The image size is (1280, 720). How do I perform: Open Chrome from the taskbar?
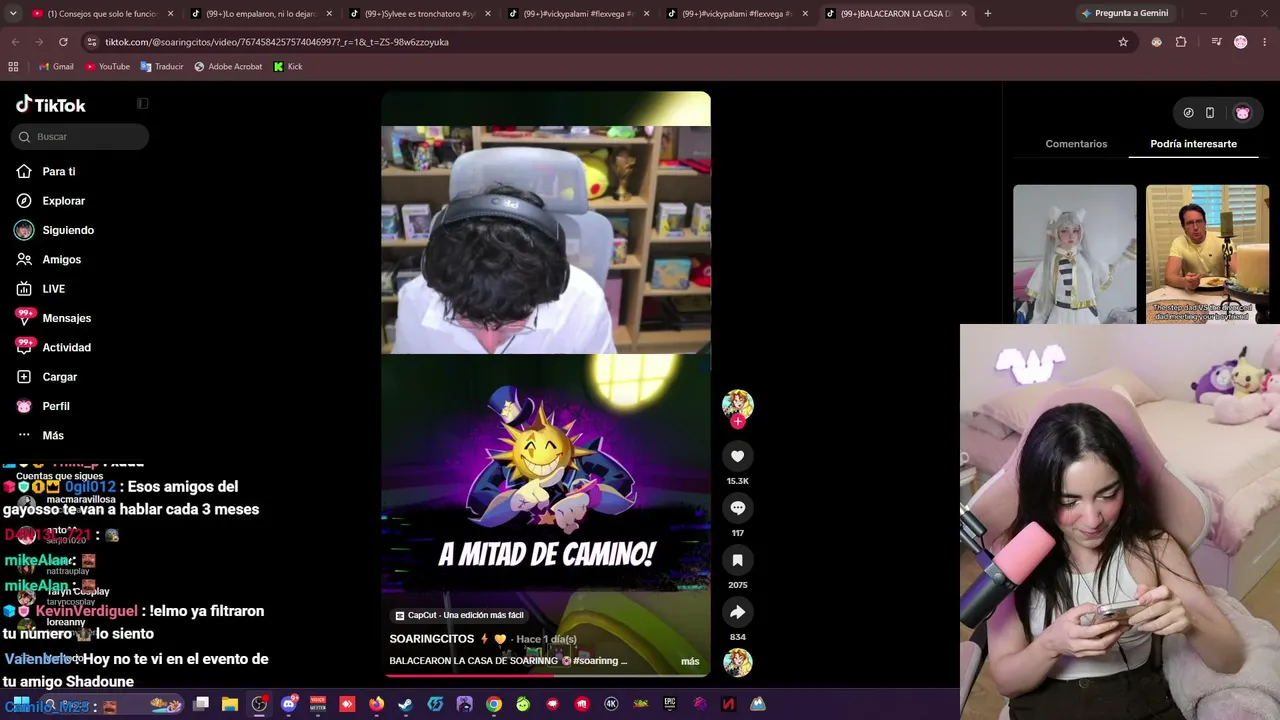pos(494,704)
